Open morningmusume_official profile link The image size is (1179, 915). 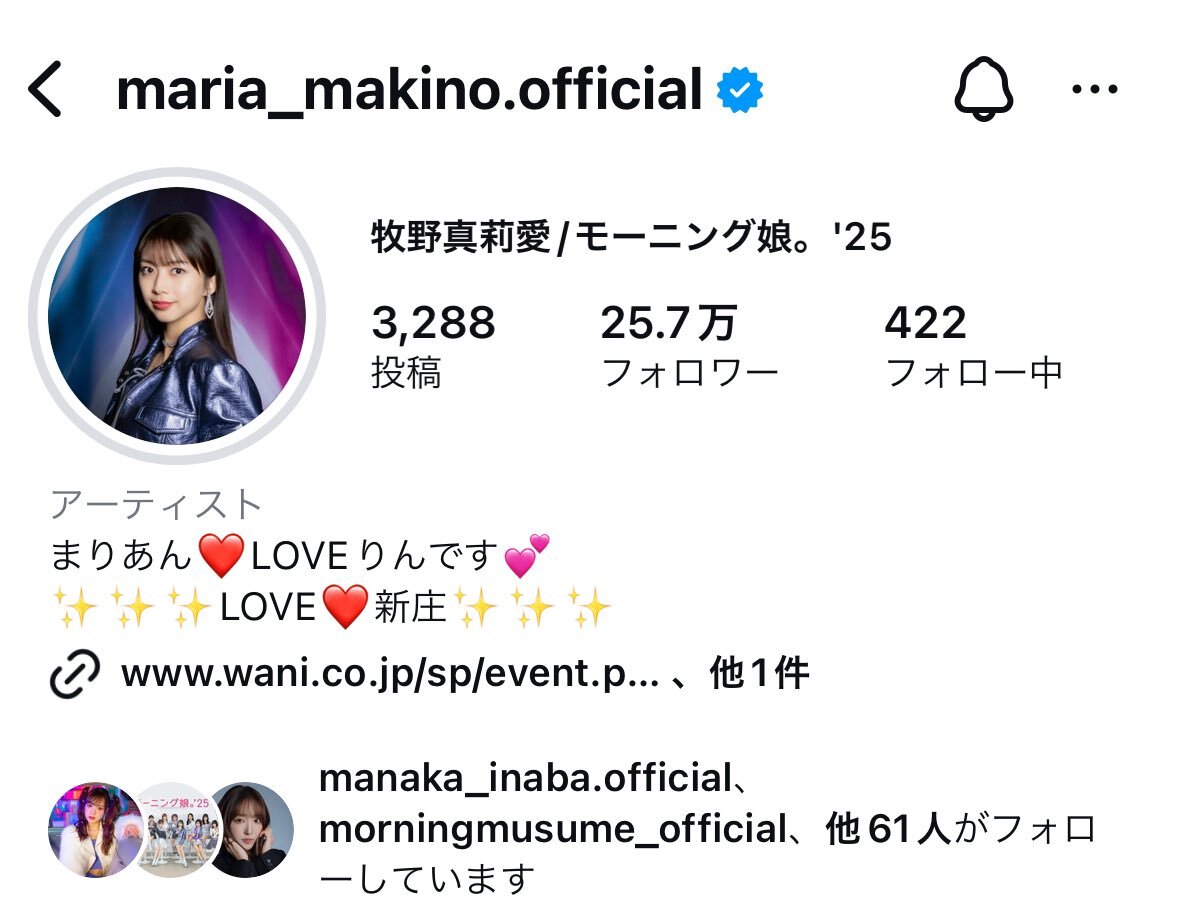tap(553, 829)
